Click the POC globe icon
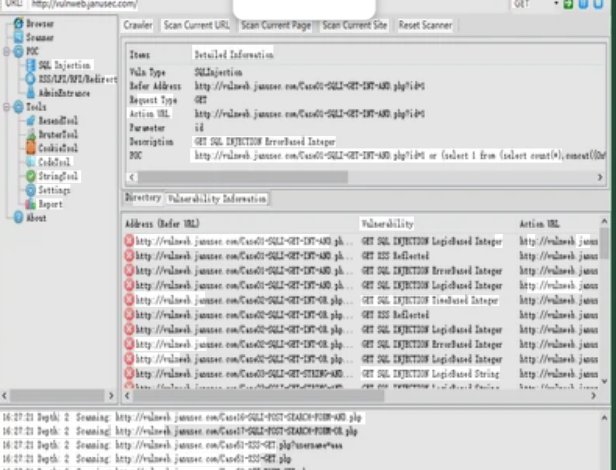Viewport: 616px width, 470px height. [x=18, y=51]
